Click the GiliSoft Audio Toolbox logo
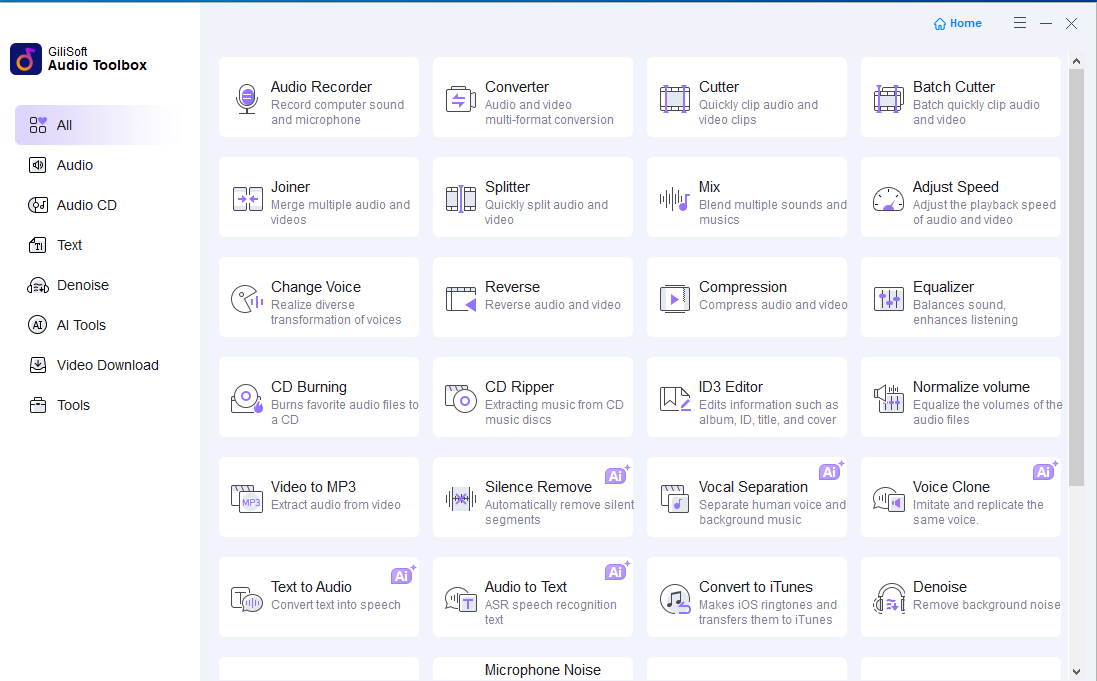This screenshot has height=681, width=1097. [x=26, y=59]
